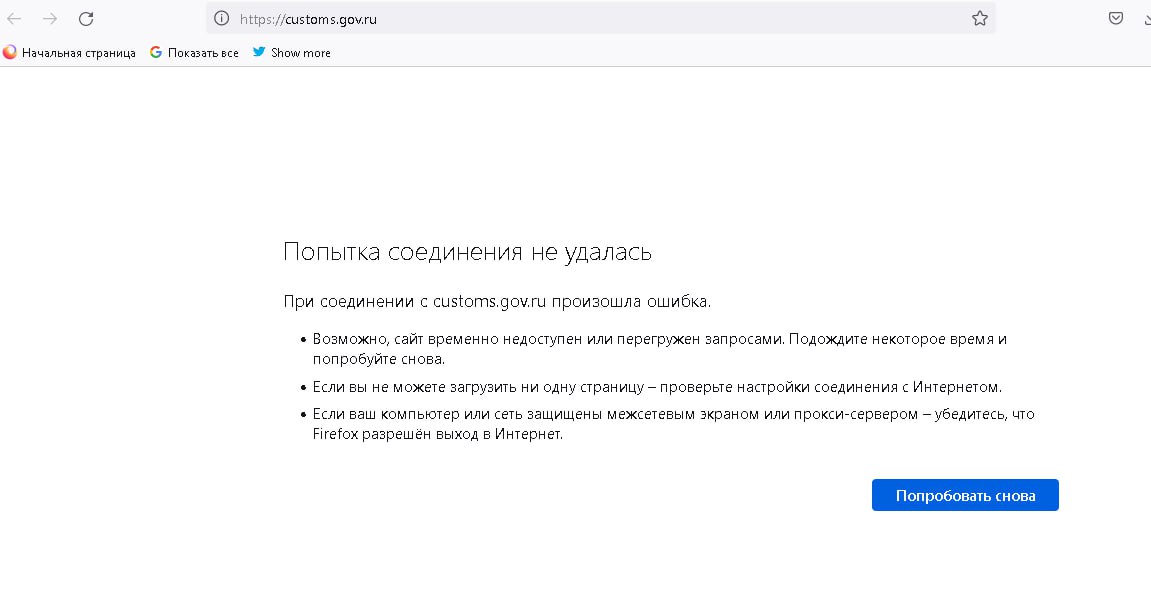Click the Google icon in bookmarks toolbar
Screen dimensions: 1151x612
click(156, 52)
